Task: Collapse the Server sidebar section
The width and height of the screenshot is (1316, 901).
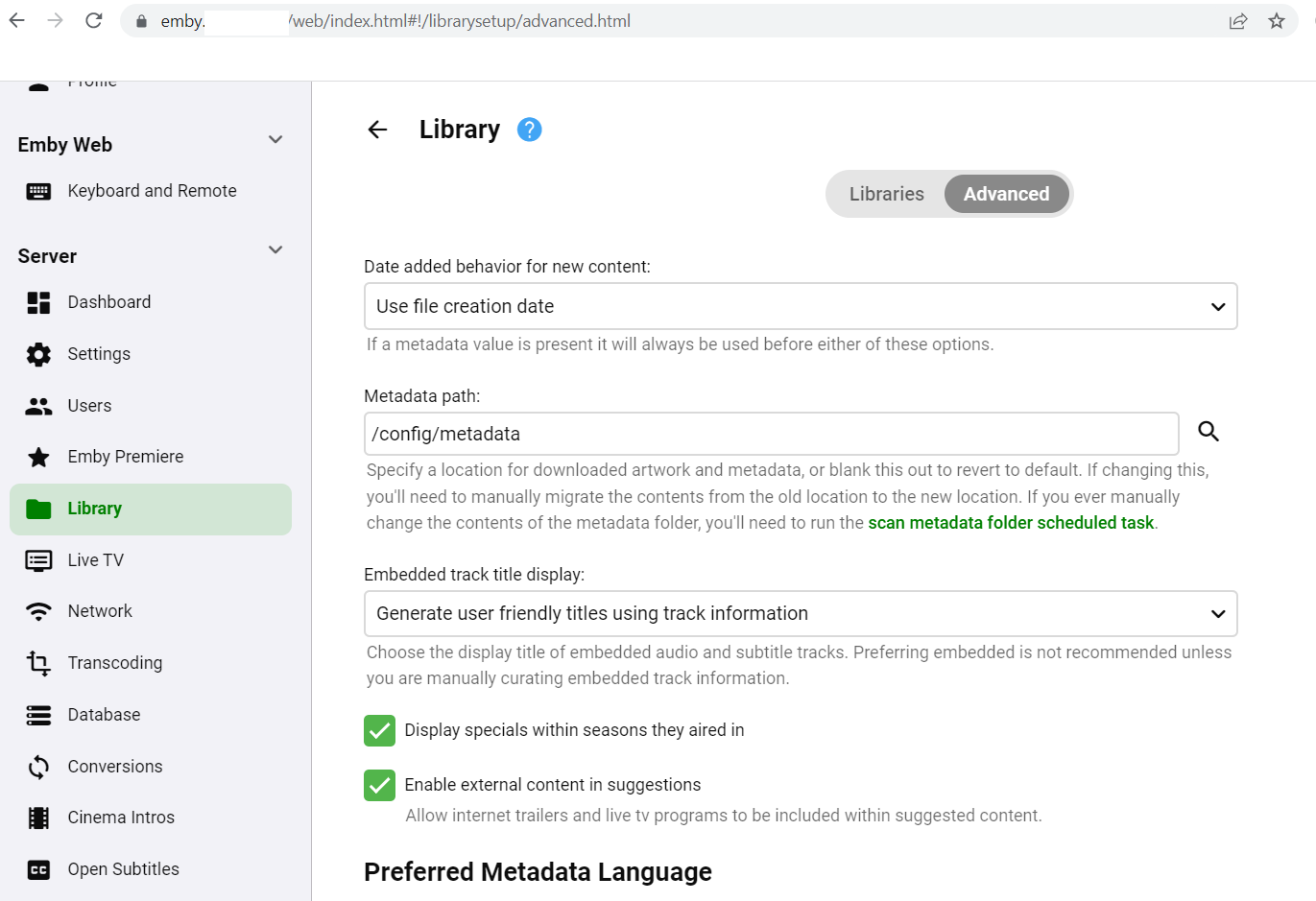Action: click(x=275, y=250)
